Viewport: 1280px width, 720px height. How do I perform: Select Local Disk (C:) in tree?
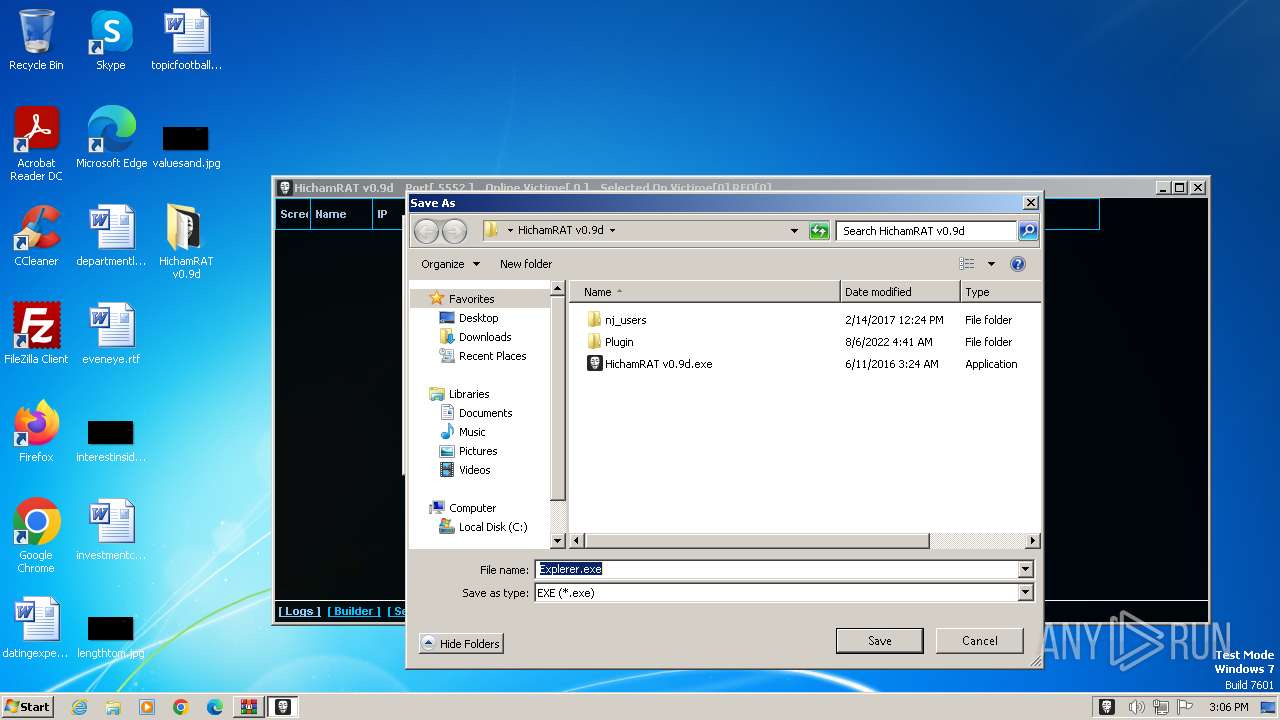[x=492, y=527]
